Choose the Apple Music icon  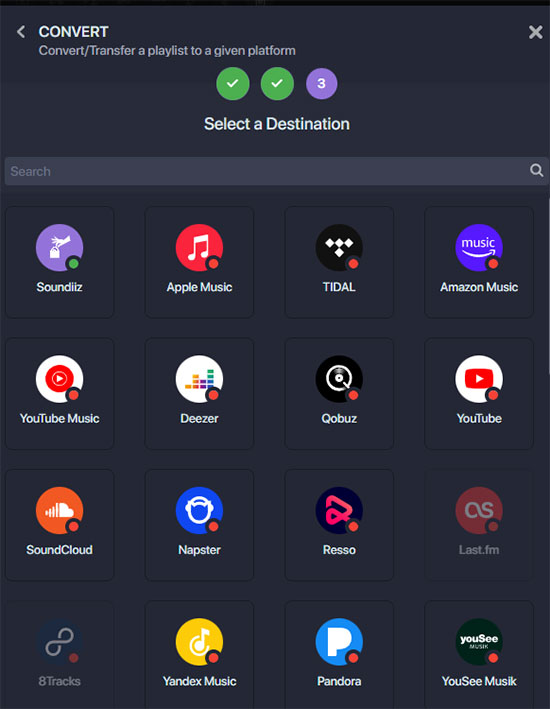[199, 247]
